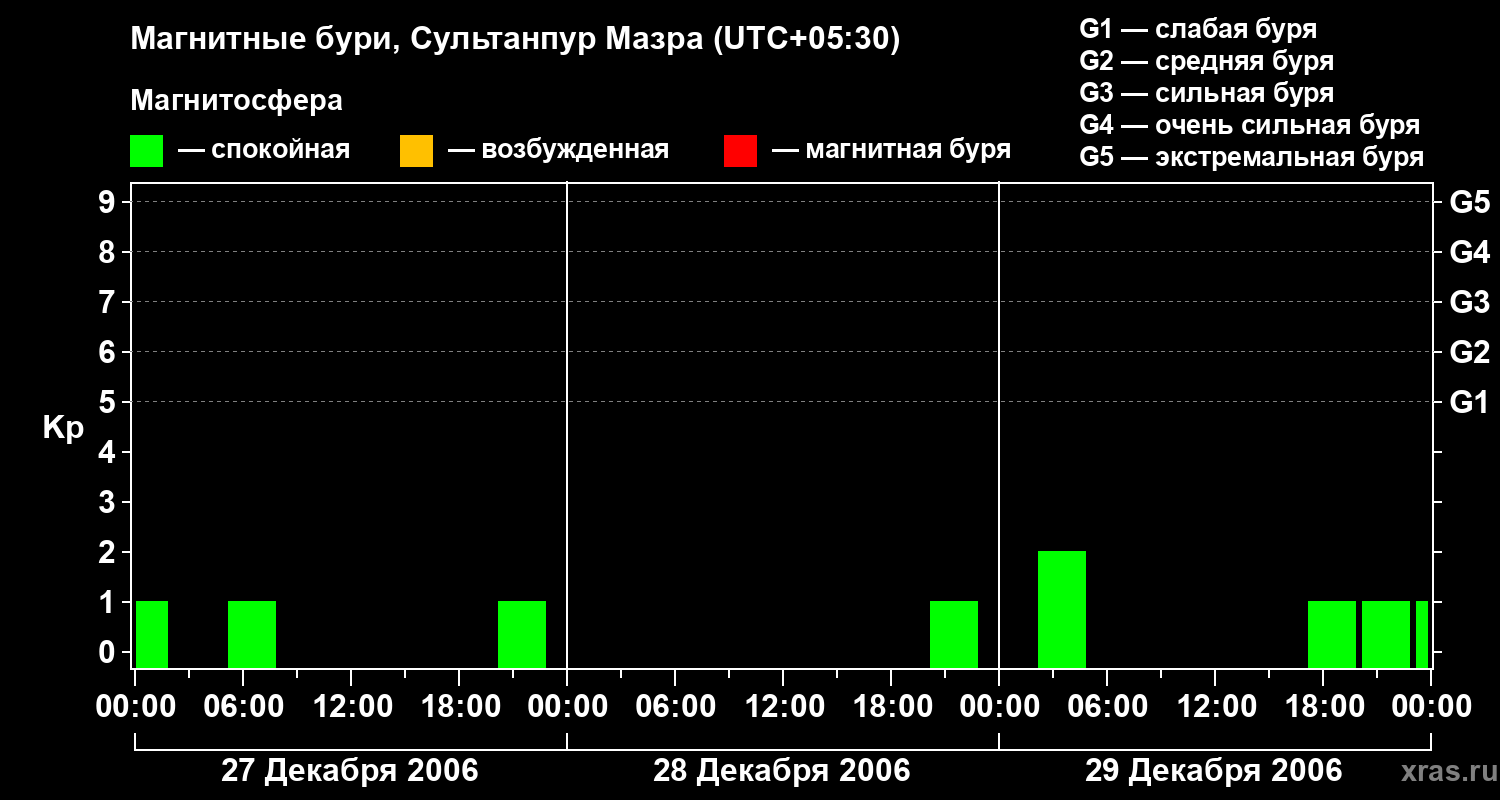Click the 'G1 — слабая буря' description

click(x=1198, y=29)
